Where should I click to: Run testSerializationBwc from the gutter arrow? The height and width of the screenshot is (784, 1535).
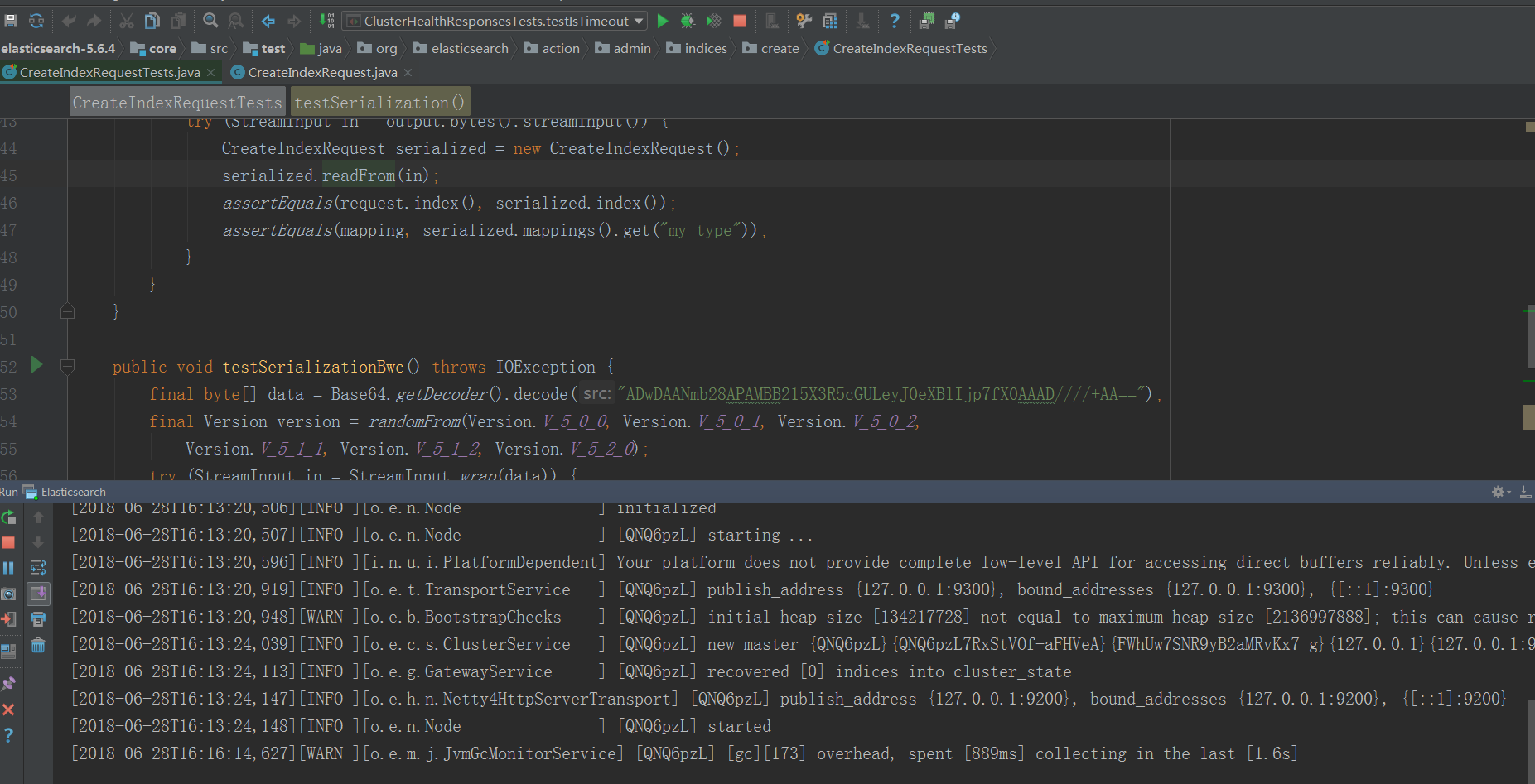(36, 365)
